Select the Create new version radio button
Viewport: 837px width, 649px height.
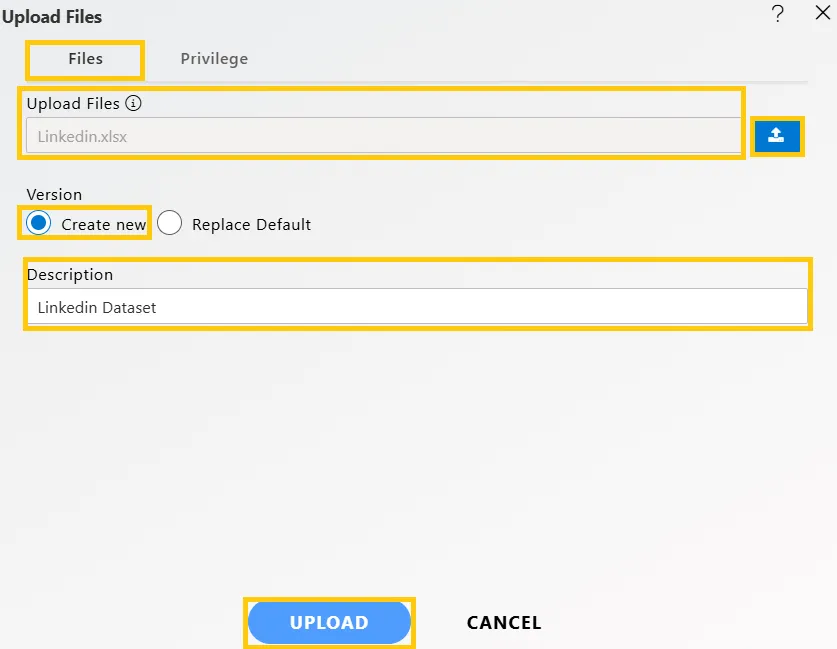coord(38,223)
